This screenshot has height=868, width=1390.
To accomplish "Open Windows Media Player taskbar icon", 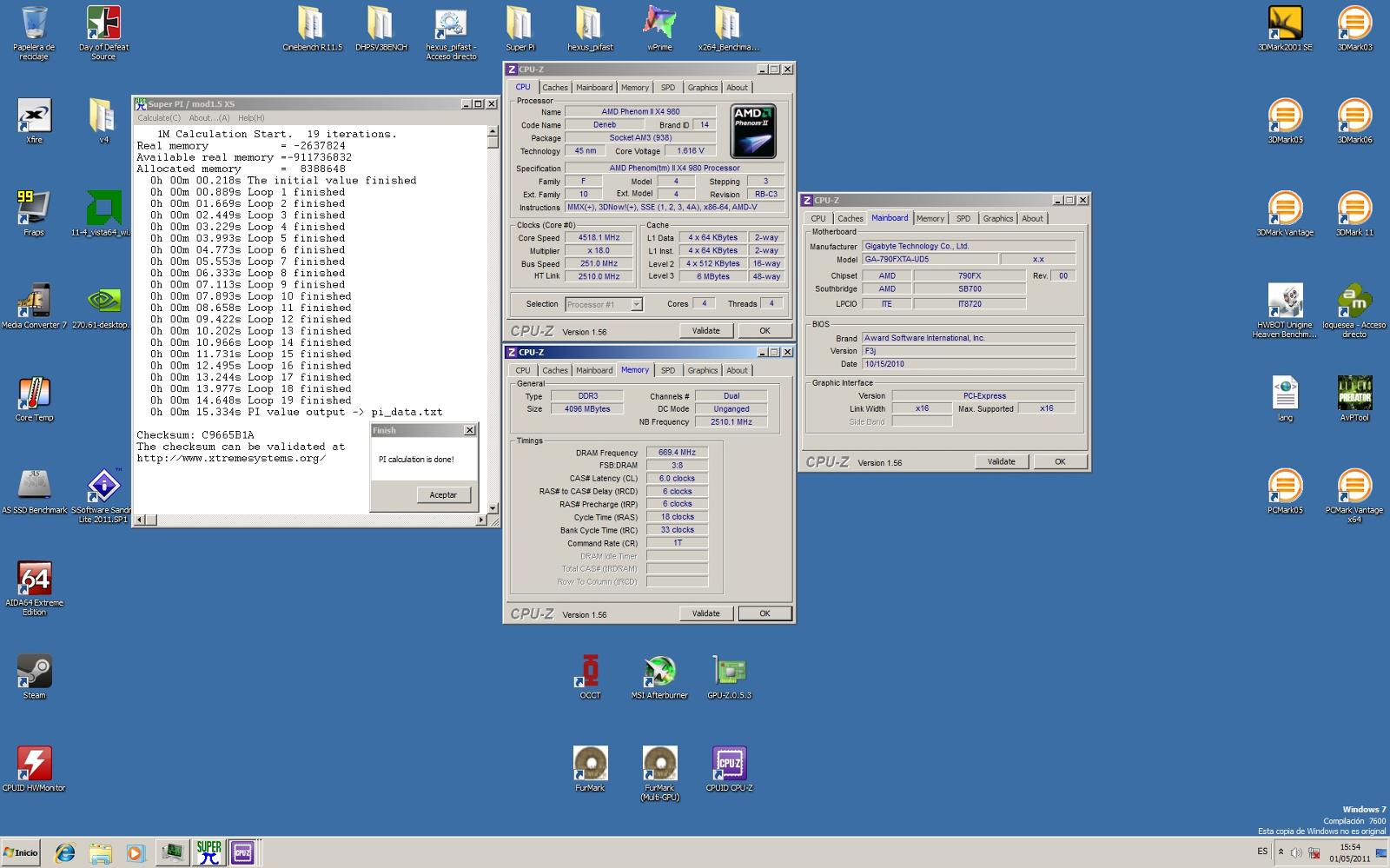I will (135, 852).
